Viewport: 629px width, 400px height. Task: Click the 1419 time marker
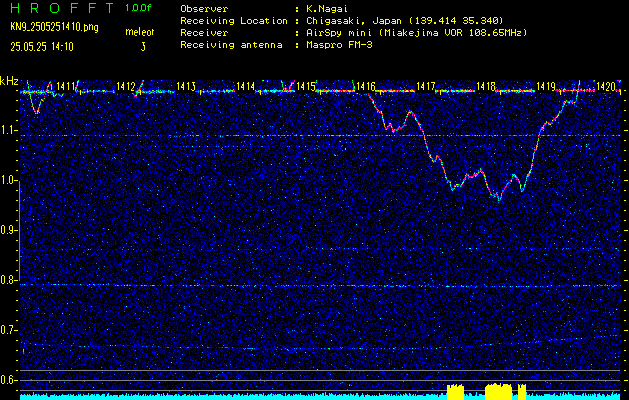pos(546,86)
